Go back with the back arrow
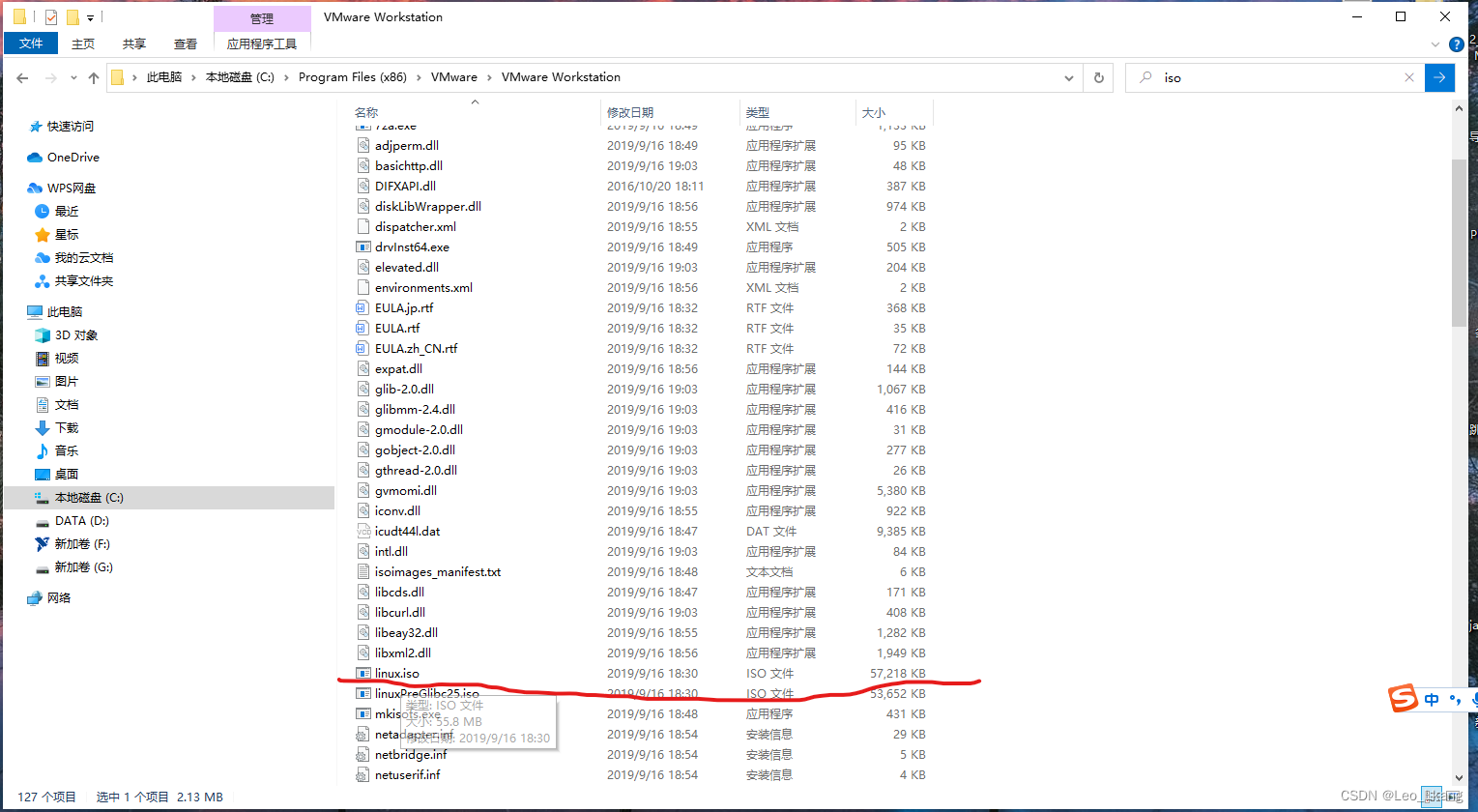 click(x=23, y=77)
